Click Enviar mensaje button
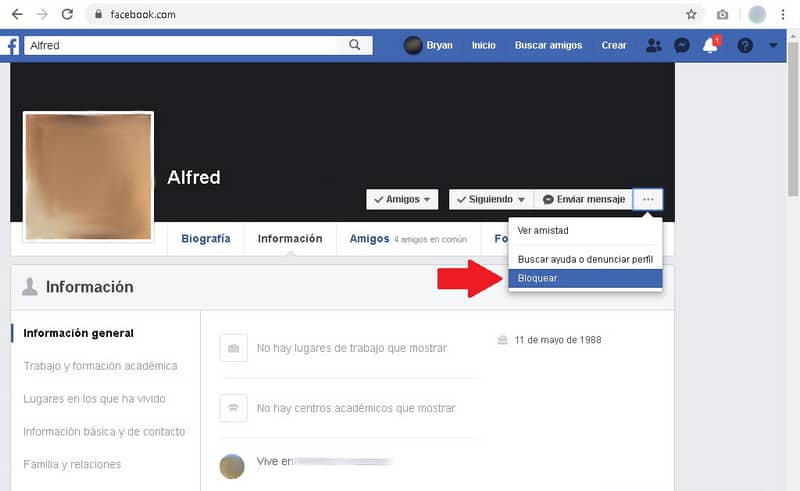Image resolution: width=800 pixels, height=491 pixels. [x=584, y=199]
